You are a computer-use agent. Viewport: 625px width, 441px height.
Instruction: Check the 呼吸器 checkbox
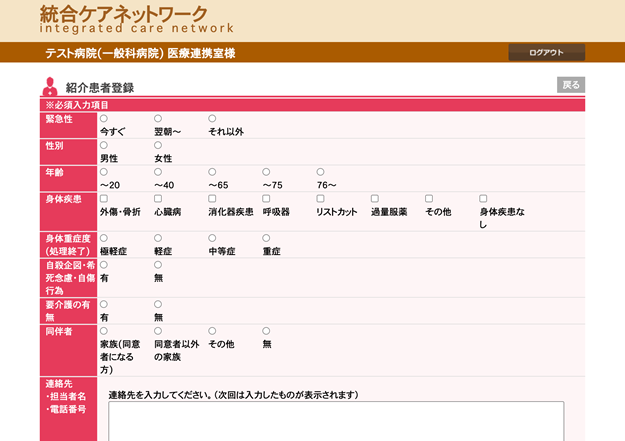coord(266,199)
